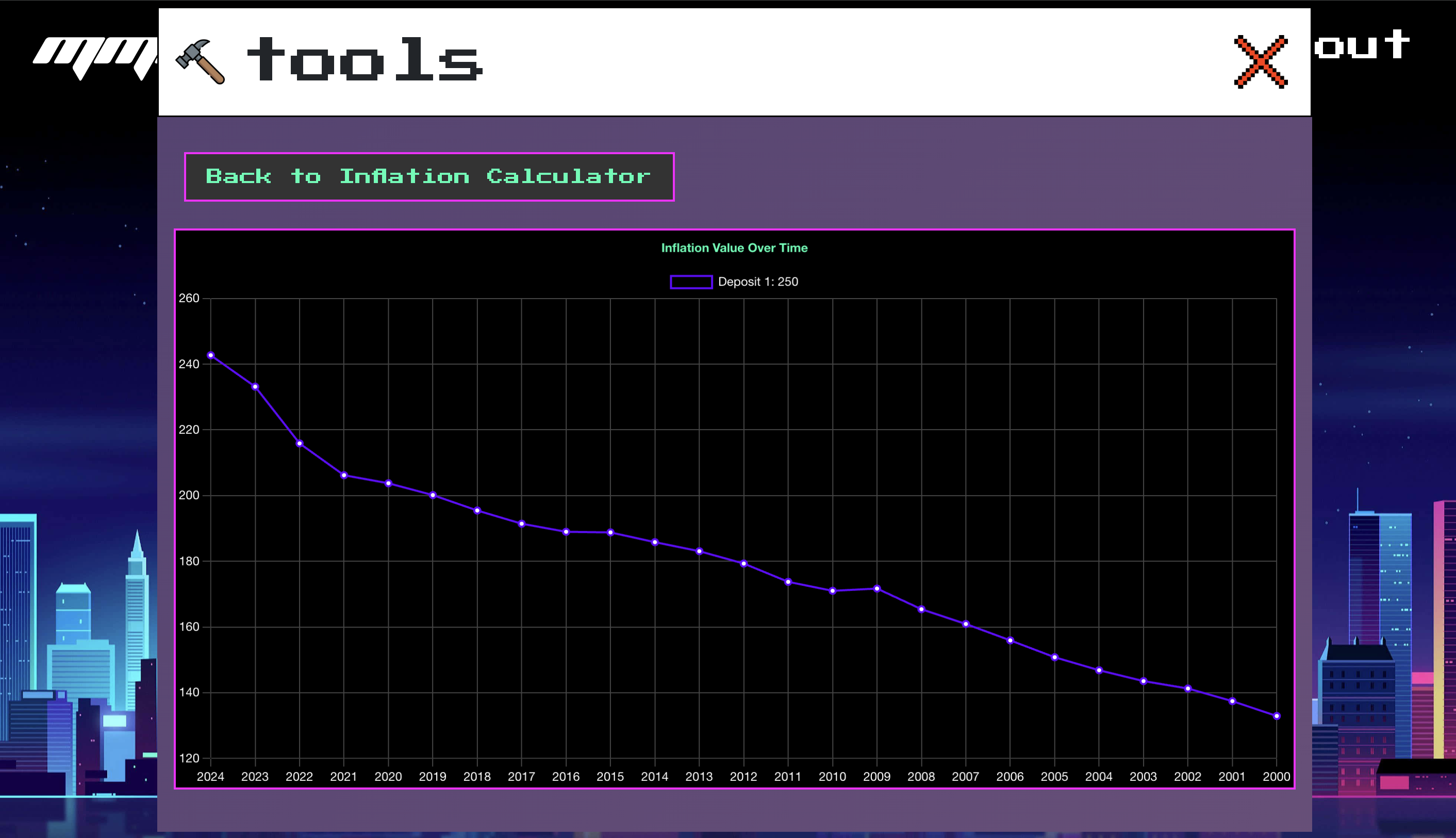Click the Deposit 1 legend color box
This screenshot has height=838, width=1456.
coord(691,282)
